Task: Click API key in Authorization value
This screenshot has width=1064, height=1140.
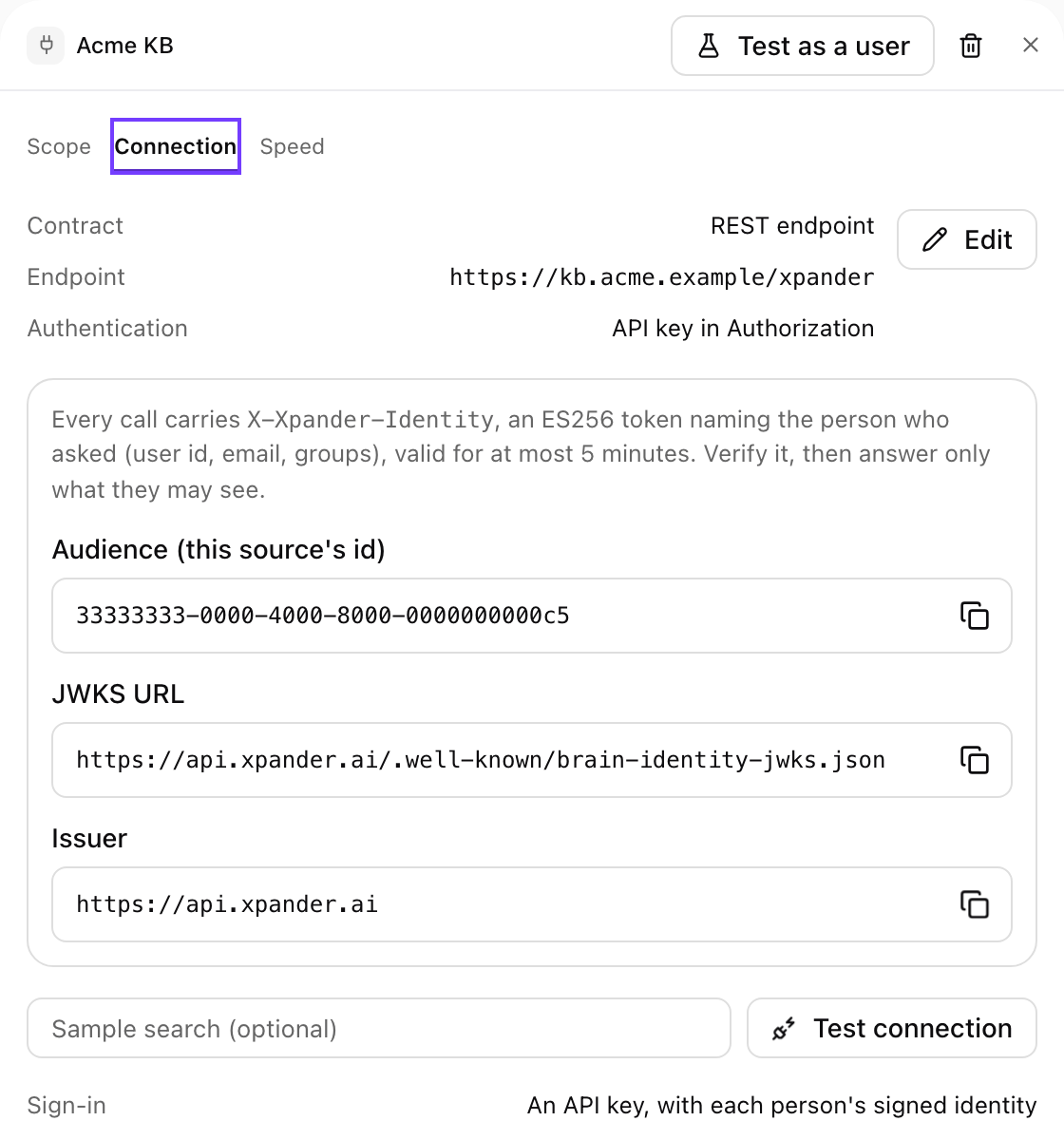Action: click(x=743, y=329)
